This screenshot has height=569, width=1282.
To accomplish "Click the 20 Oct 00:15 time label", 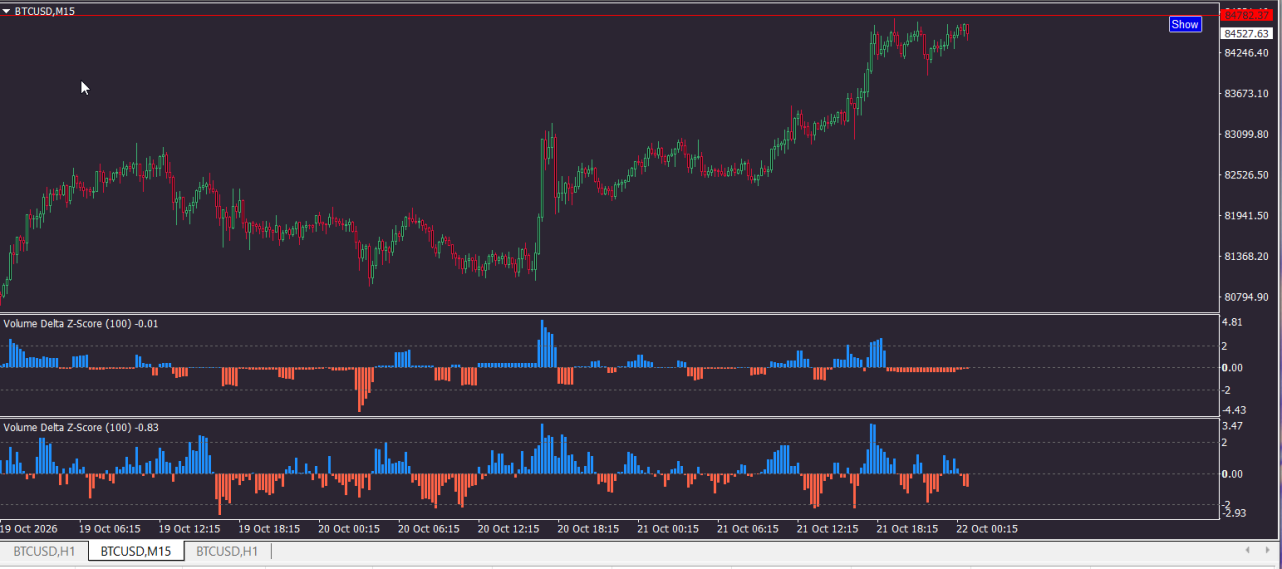I will point(349,528).
